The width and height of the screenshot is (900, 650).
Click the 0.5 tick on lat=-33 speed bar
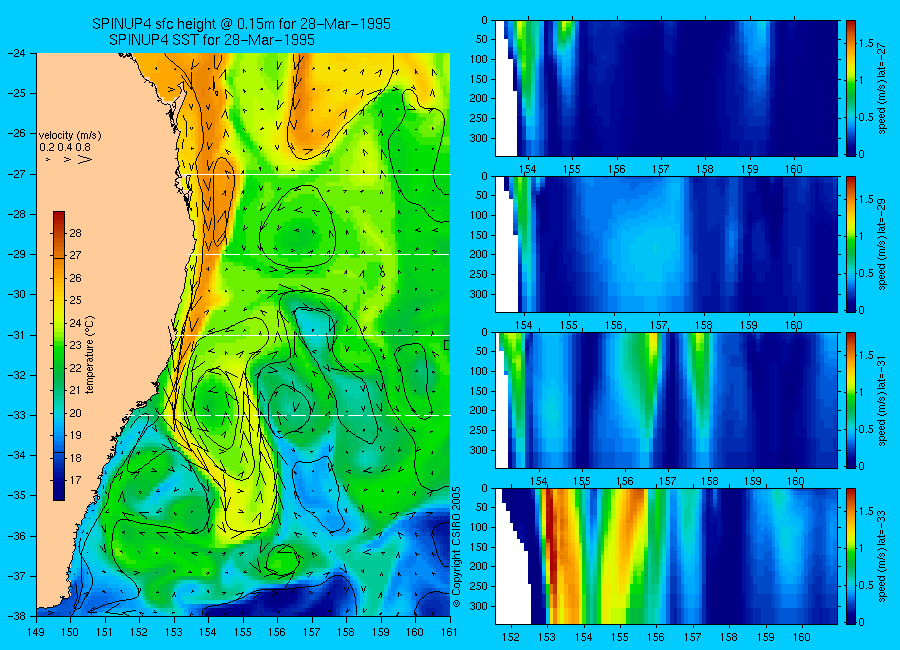[x=866, y=585]
